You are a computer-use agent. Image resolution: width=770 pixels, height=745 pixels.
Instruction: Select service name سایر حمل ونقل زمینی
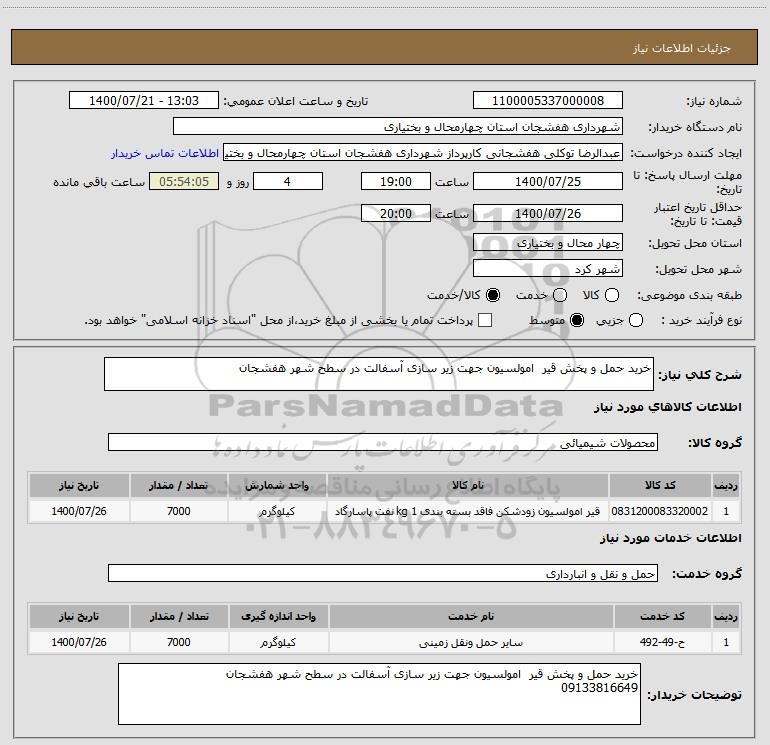click(x=470, y=642)
